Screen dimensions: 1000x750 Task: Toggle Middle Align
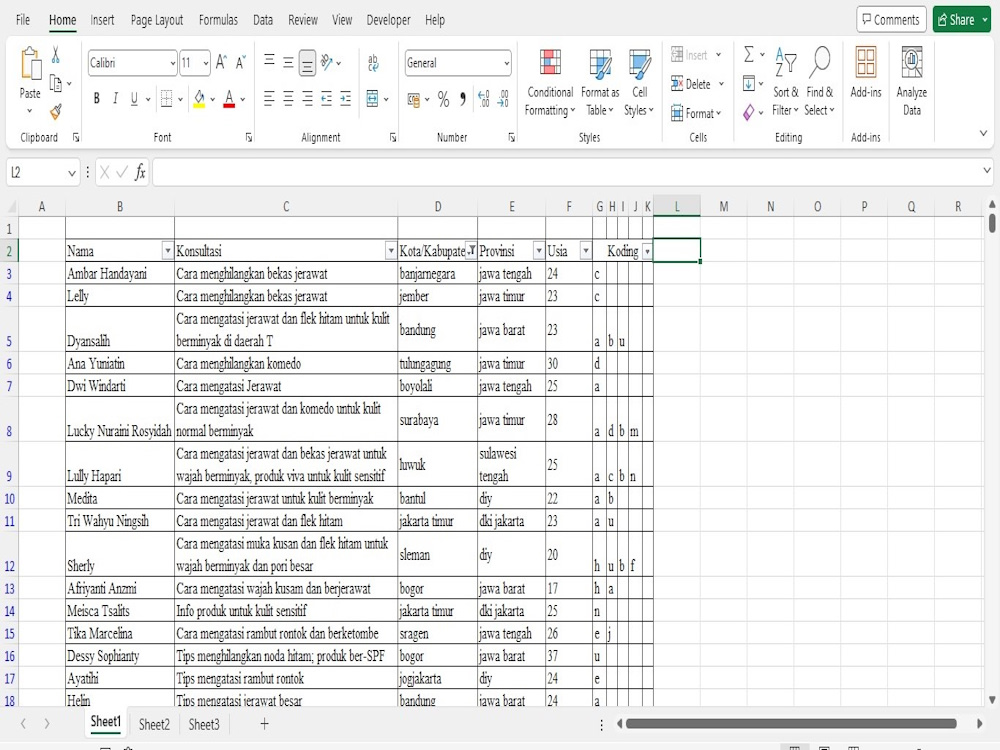click(x=288, y=62)
